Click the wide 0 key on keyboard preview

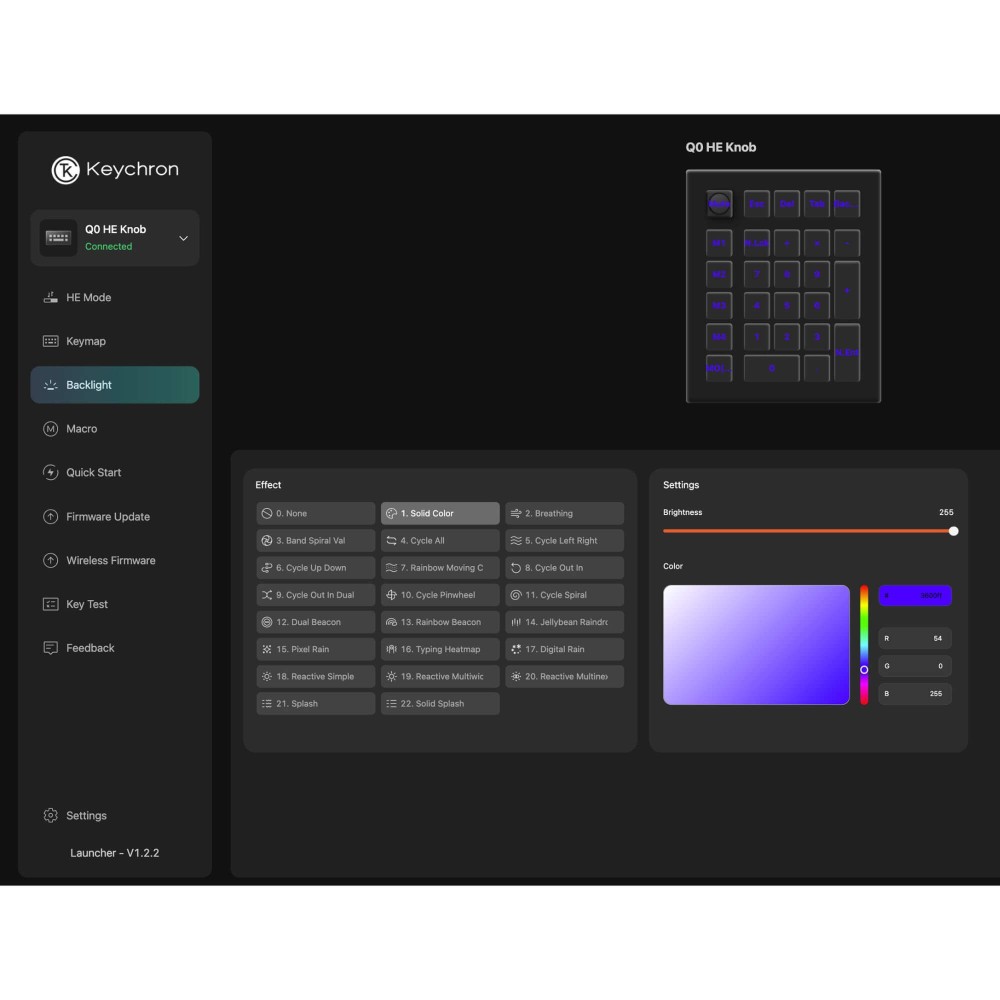(772, 368)
